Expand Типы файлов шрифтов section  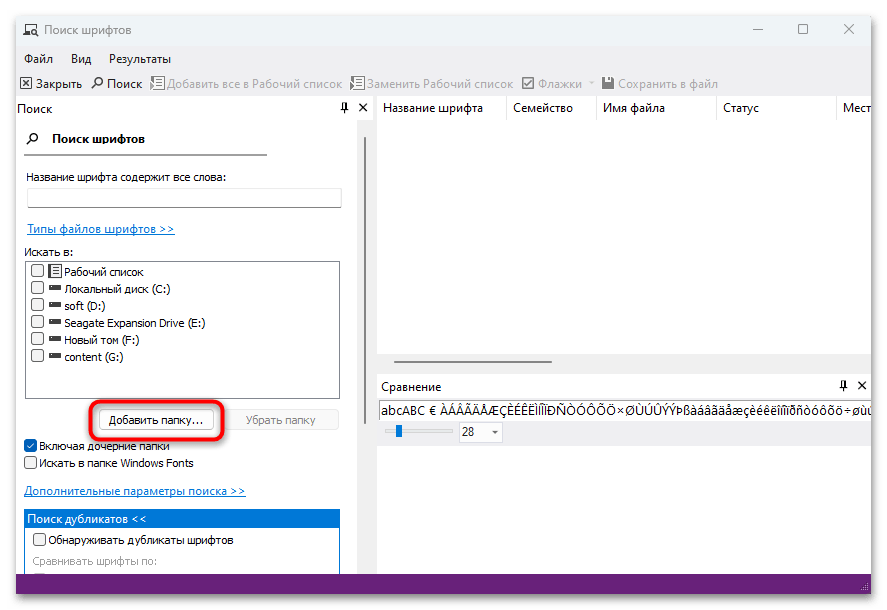click(x=100, y=228)
